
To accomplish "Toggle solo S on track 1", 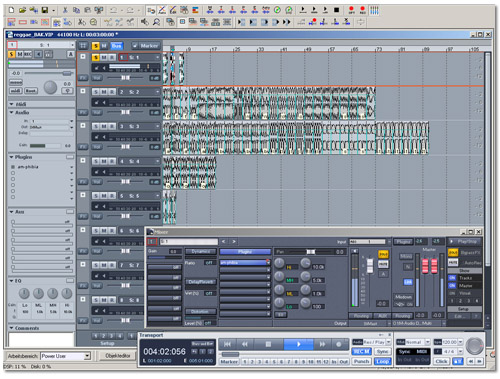I will point(96,57).
